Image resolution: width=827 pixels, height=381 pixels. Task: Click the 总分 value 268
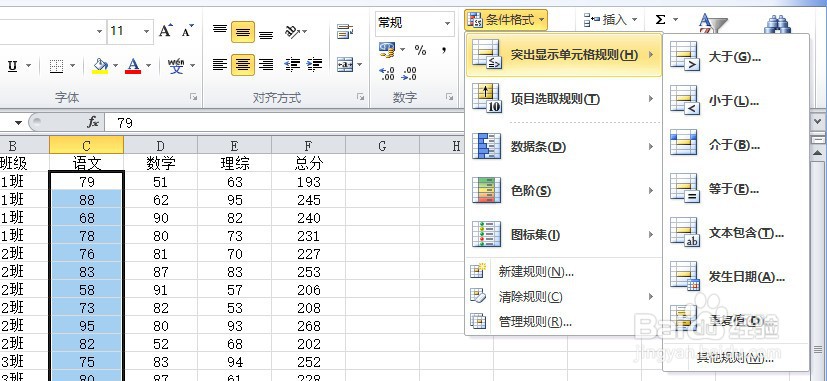pos(308,326)
